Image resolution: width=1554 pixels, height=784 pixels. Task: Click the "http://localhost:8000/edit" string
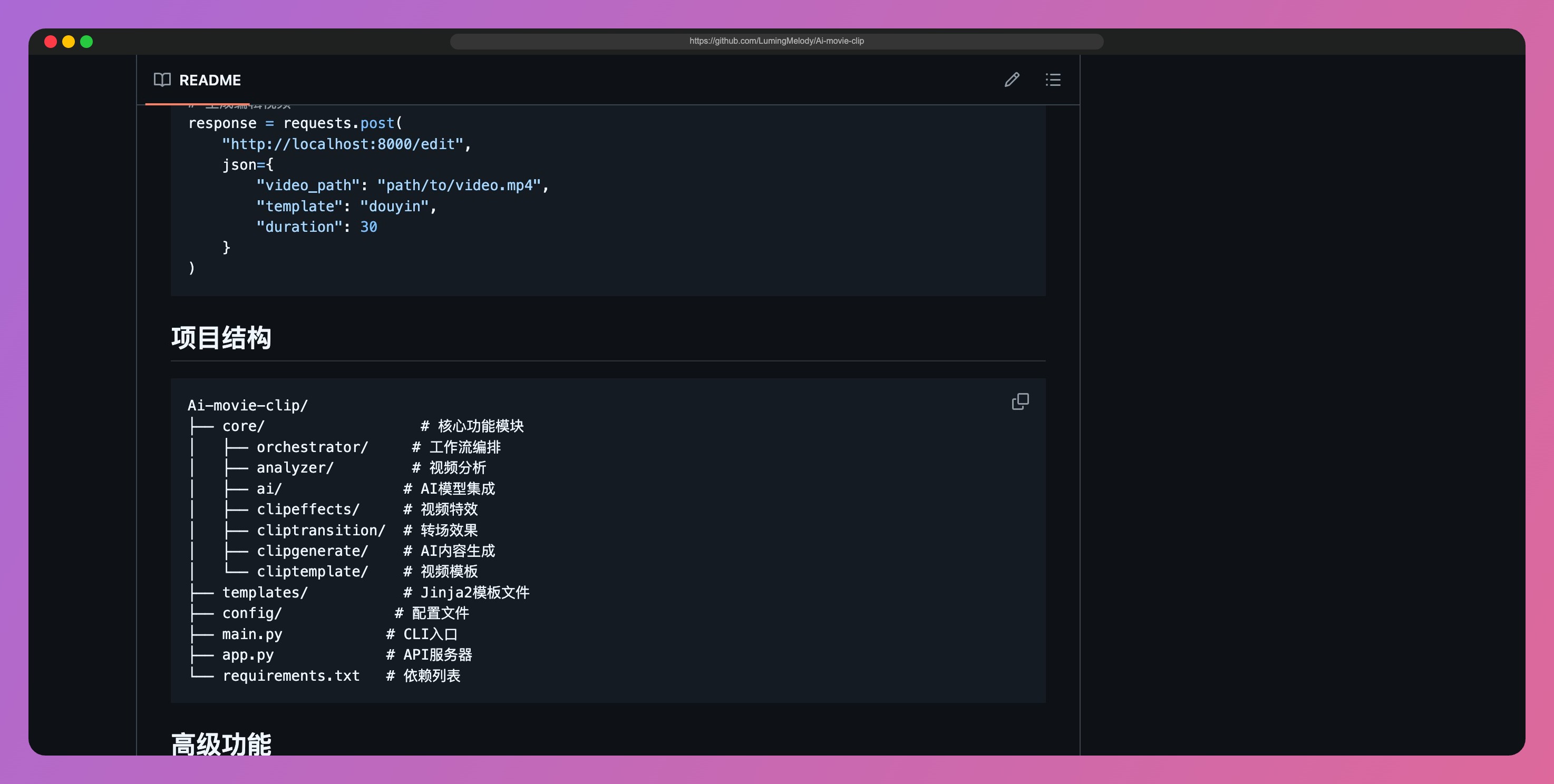pyautogui.click(x=342, y=144)
